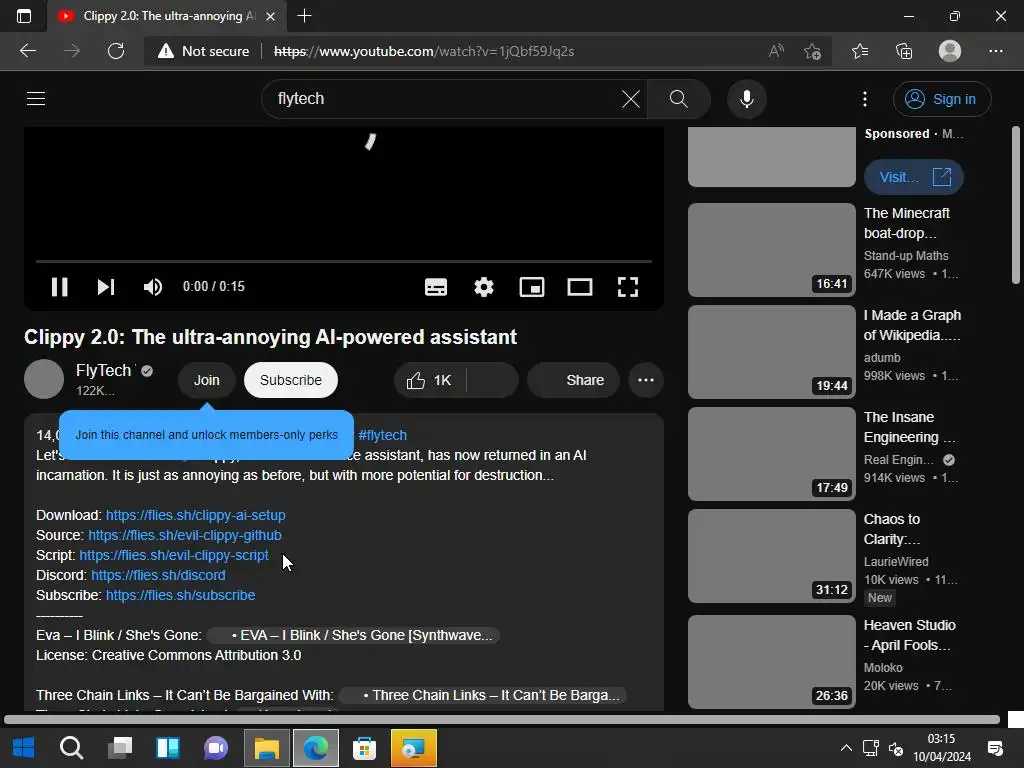Screen dimensions: 1024x768
Task: Open the clippy-ai-setup download link
Action: click(x=195, y=515)
